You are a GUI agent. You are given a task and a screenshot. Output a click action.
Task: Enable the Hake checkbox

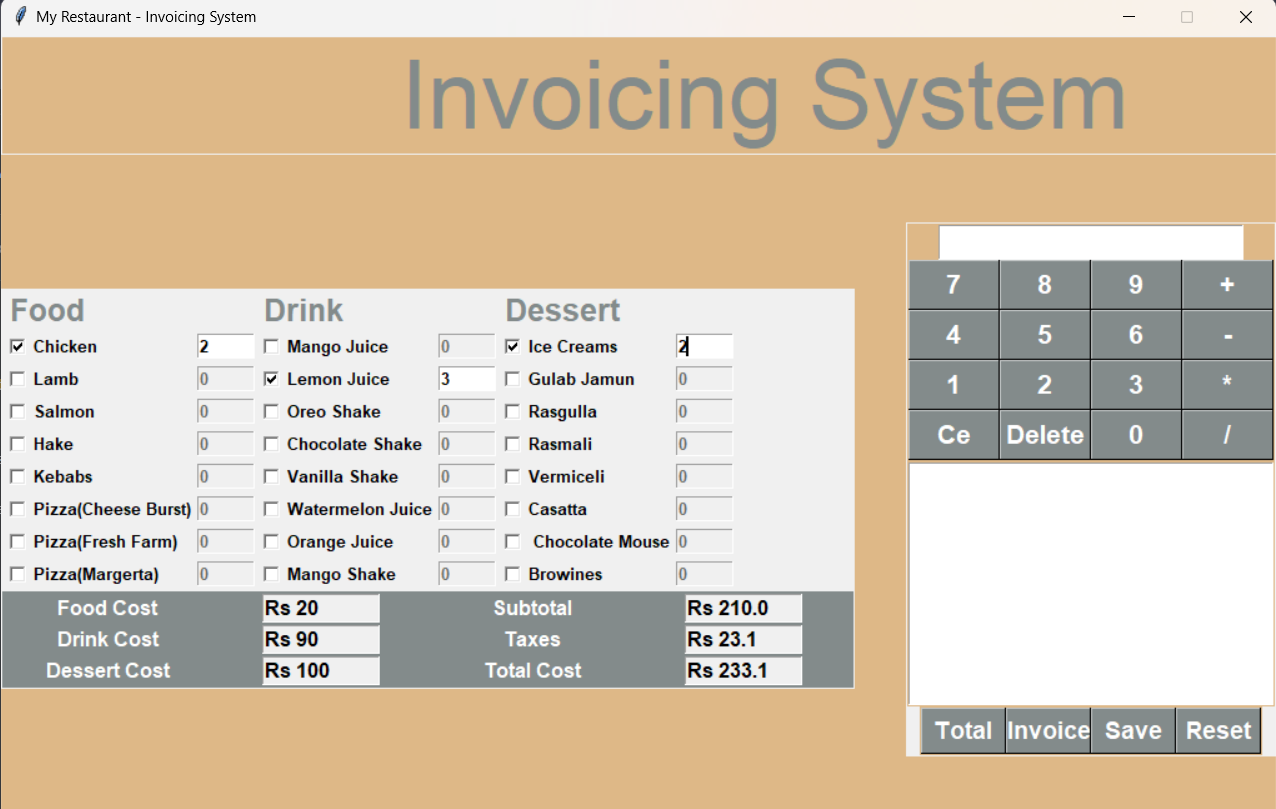pyautogui.click(x=17, y=444)
